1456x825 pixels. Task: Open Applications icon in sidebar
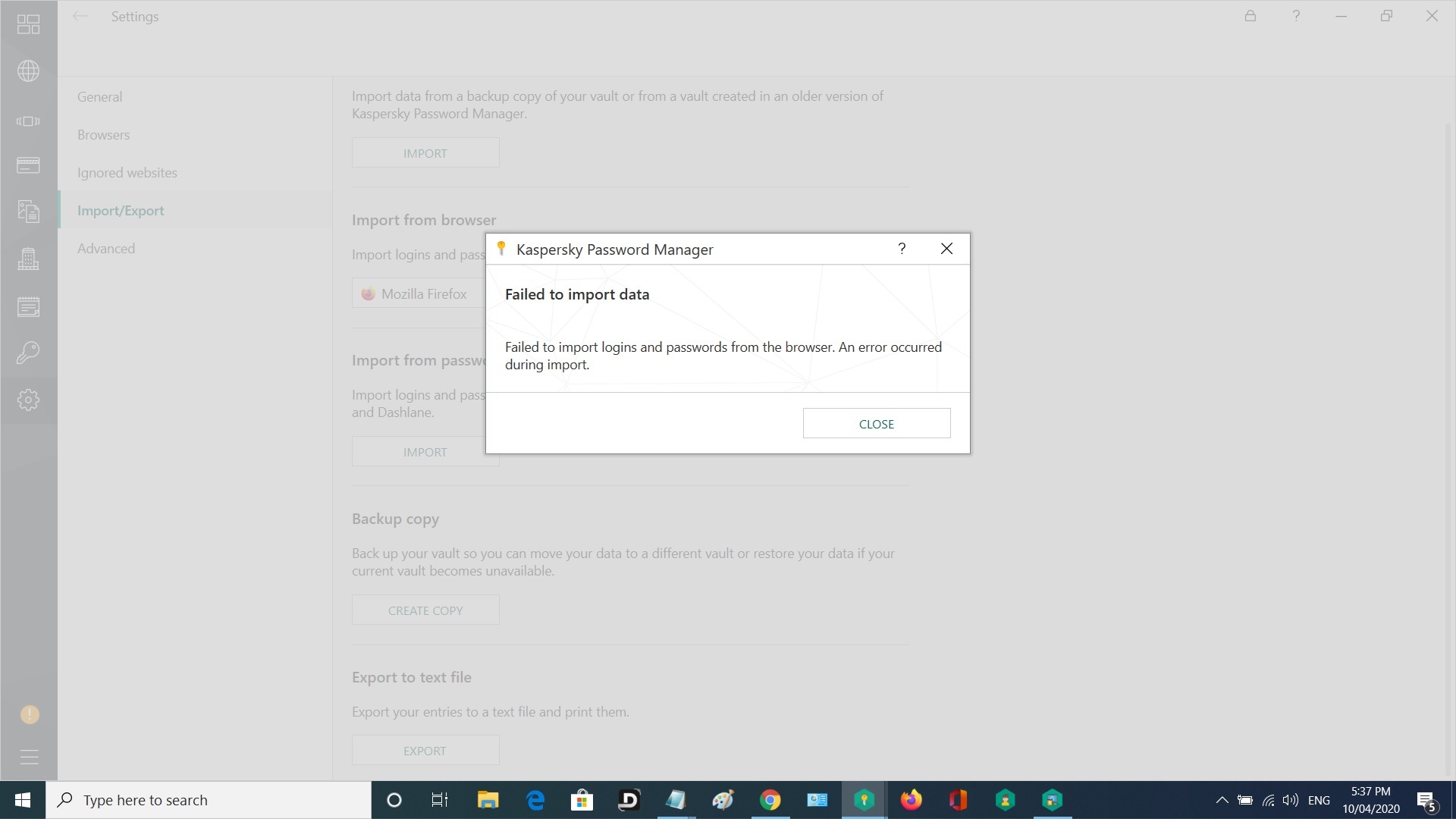coord(28,121)
